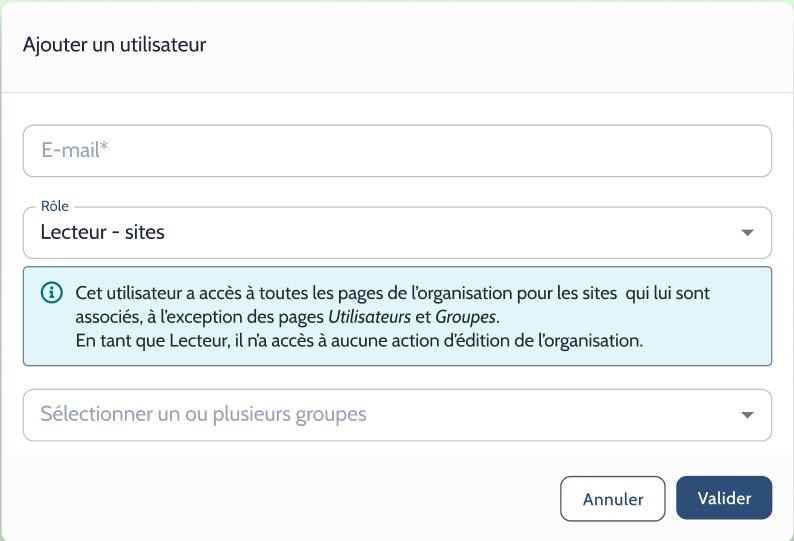Click the groups placeholder text
This screenshot has height=541, width=794.
coord(204,414)
